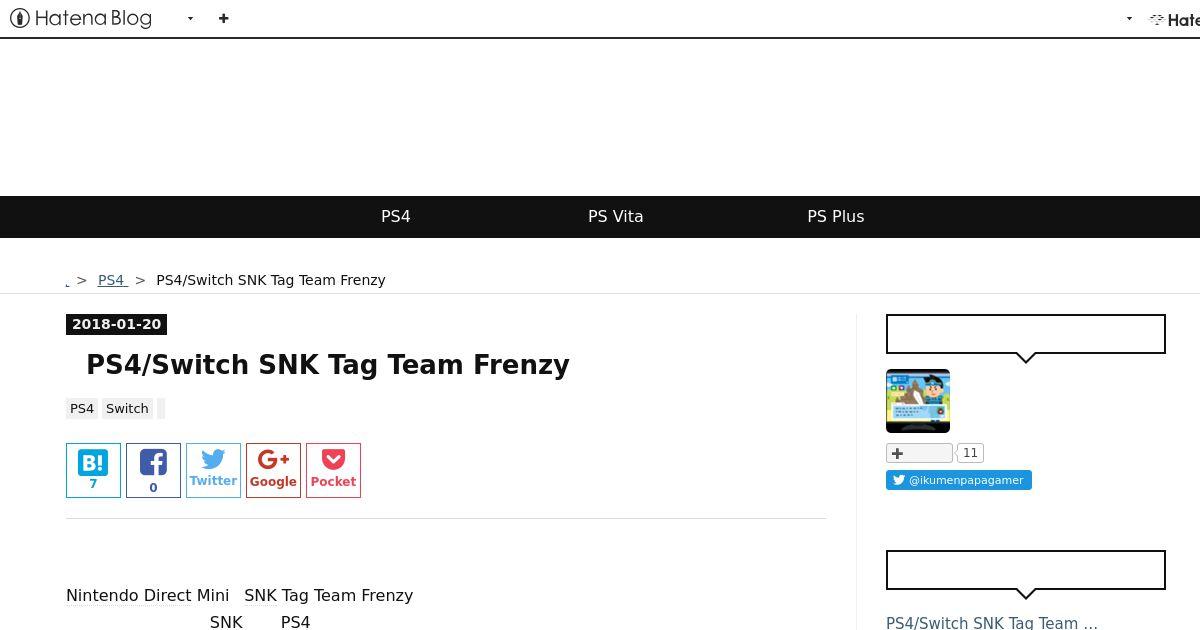Follow @ikumenpapagamer on Twitter
1200x630 pixels.
coord(958,480)
